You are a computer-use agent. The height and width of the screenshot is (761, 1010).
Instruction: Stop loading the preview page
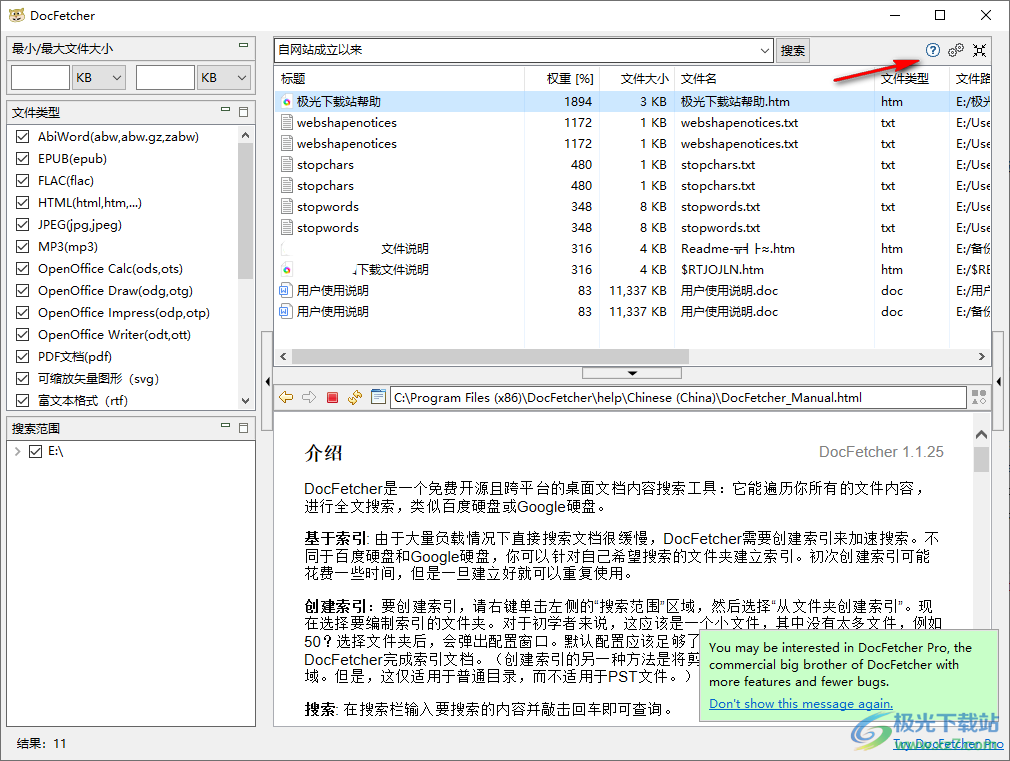pos(332,398)
